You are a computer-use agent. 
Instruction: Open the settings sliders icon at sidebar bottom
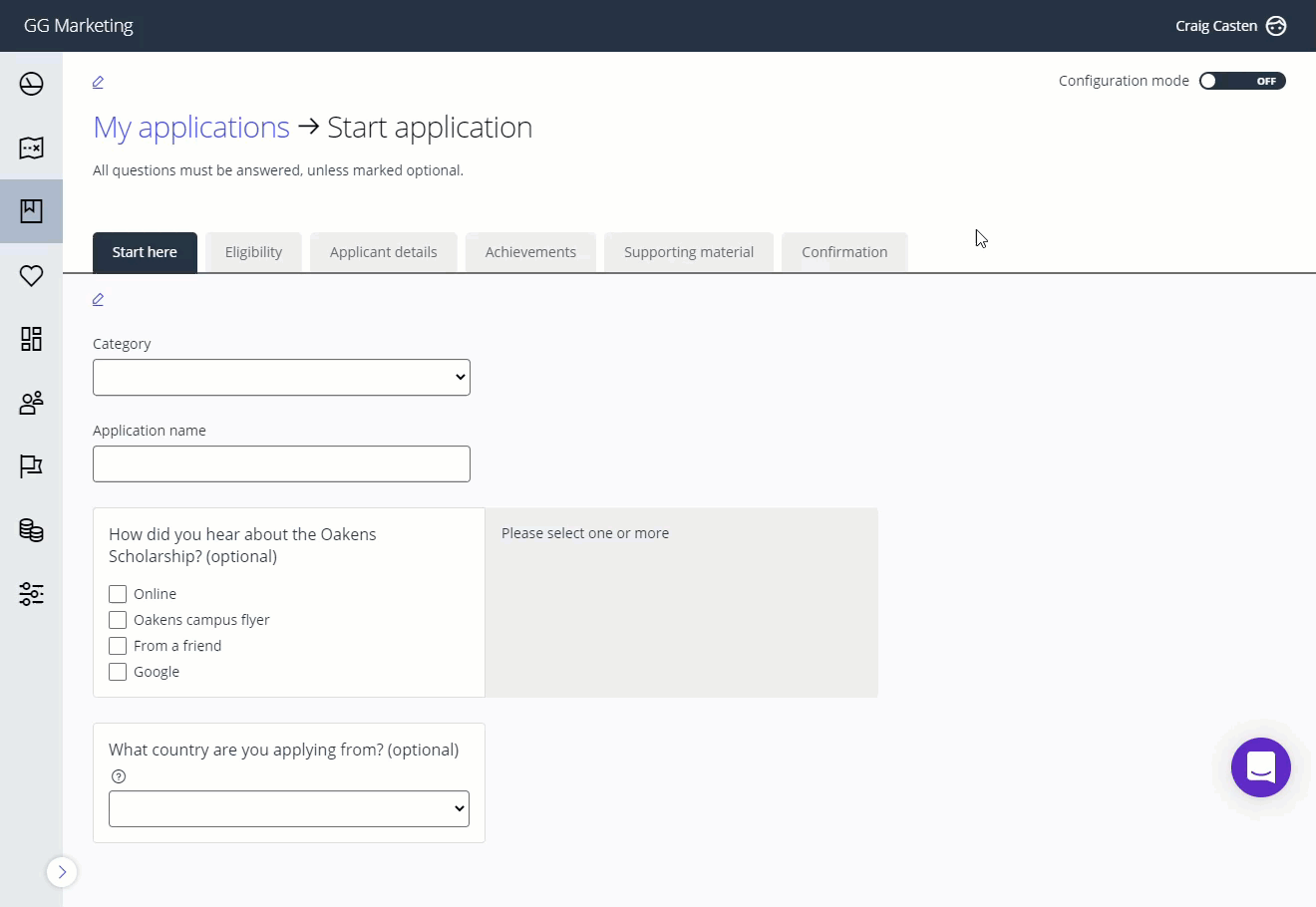[31, 594]
